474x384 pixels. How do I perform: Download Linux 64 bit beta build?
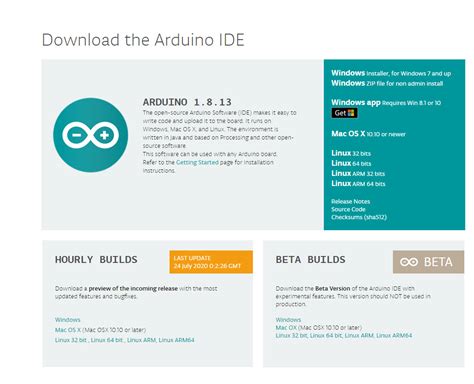(x=326, y=335)
